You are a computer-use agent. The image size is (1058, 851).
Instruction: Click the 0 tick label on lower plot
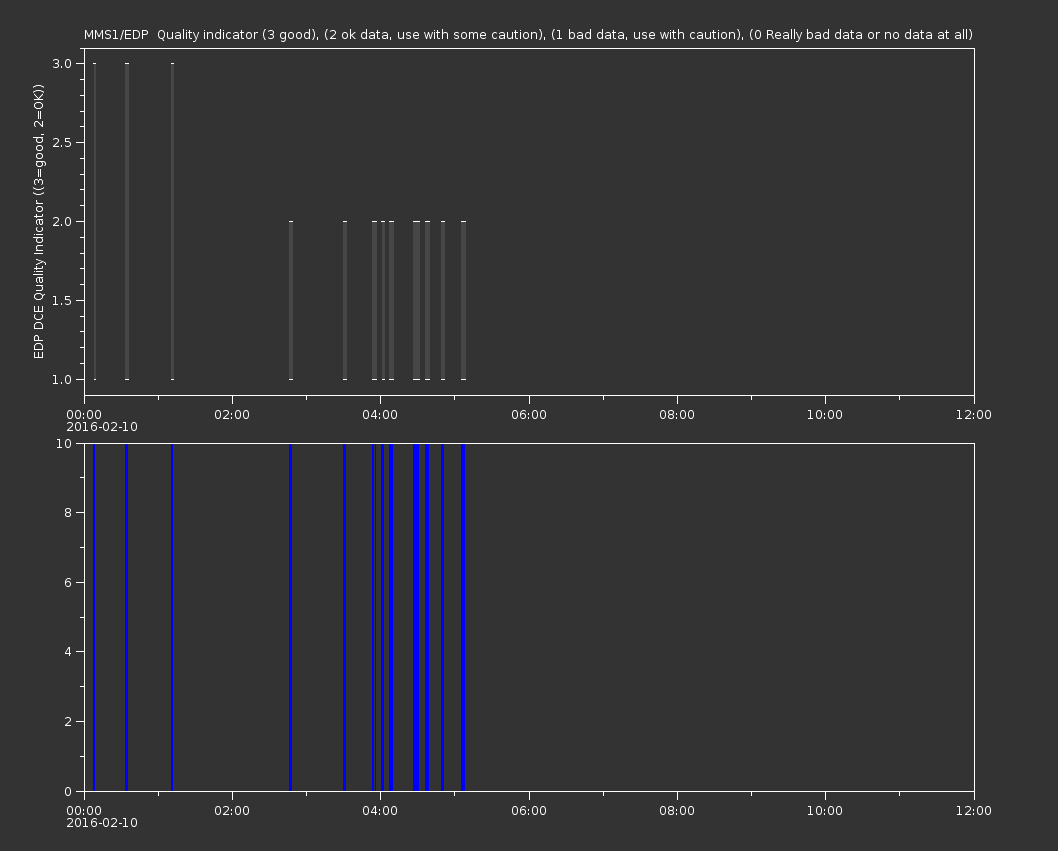coord(68,791)
